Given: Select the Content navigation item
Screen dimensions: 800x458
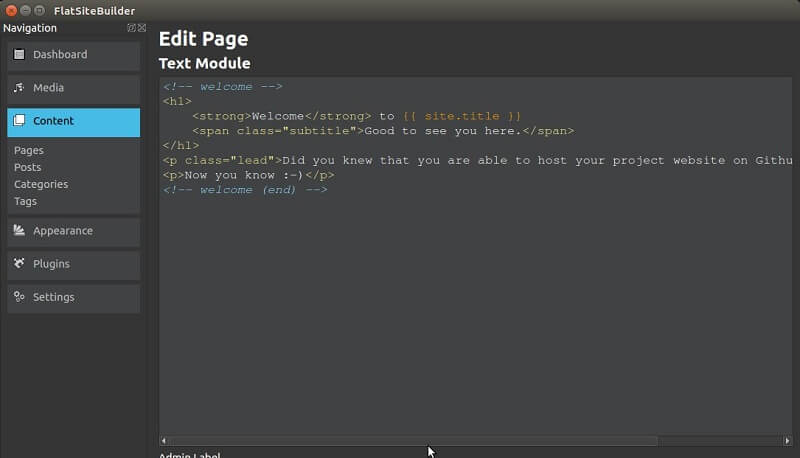Looking at the screenshot, I should pos(73,122).
